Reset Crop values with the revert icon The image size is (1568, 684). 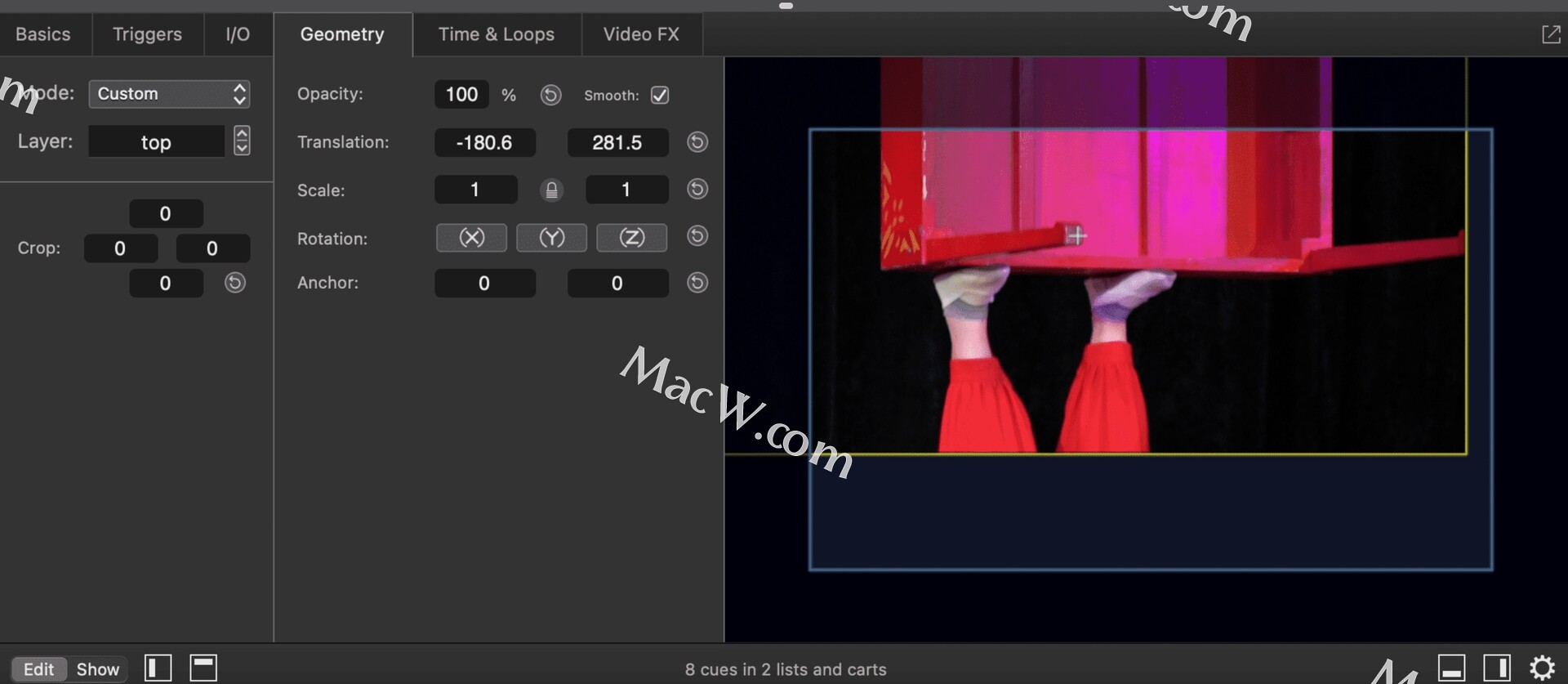235,283
